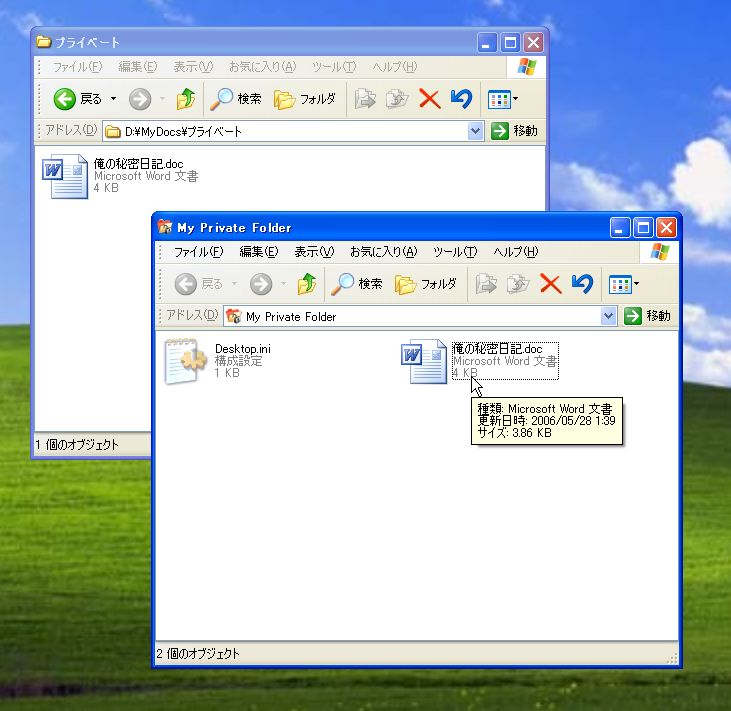Close the My Private Folder window
The image size is (731, 711).
click(667, 228)
